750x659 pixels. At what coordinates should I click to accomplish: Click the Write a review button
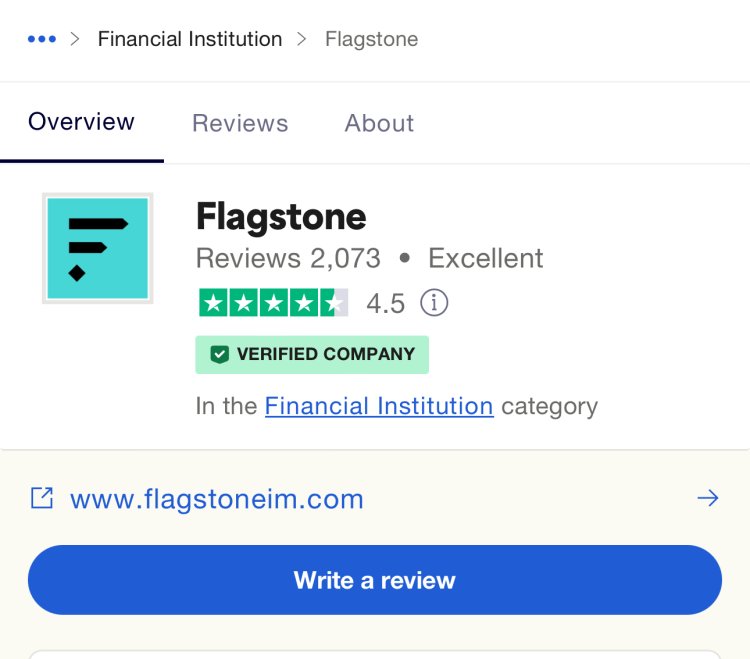375,580
